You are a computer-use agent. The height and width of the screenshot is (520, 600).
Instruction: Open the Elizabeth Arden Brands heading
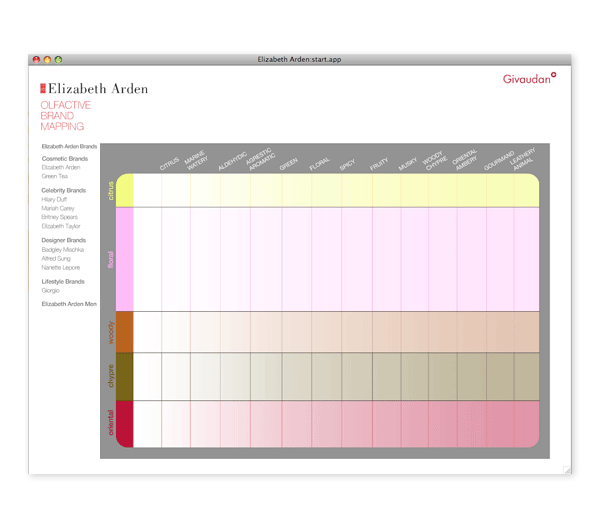click(69, 147)
